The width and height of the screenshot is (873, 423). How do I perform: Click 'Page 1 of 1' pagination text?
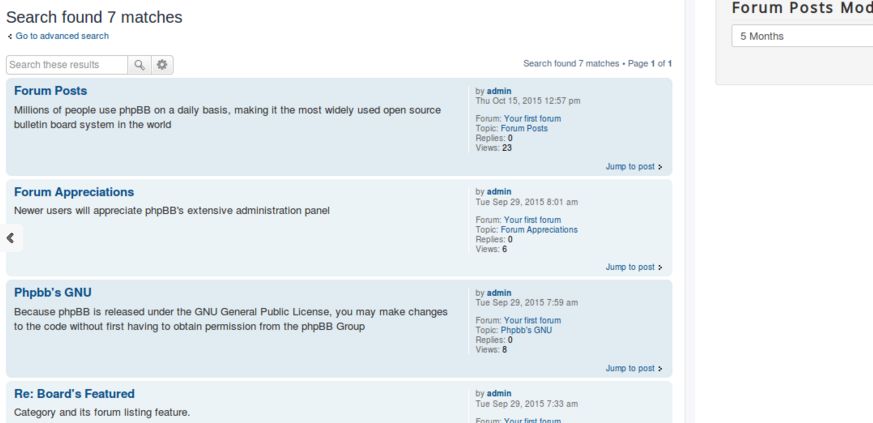pos(650,63)
